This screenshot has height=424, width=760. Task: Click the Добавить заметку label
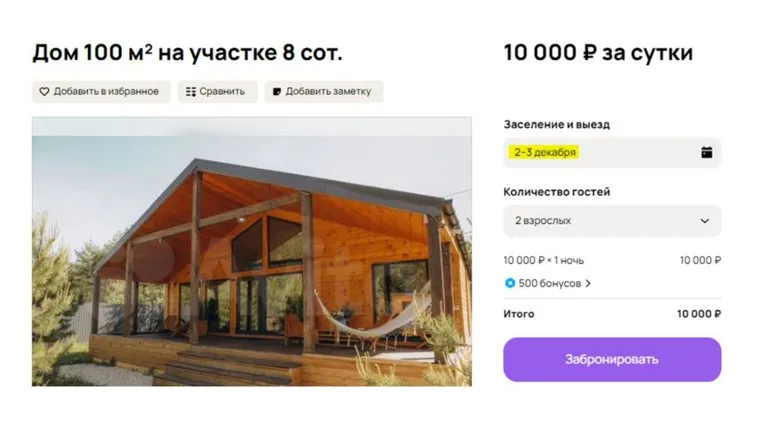click(328, 92)
